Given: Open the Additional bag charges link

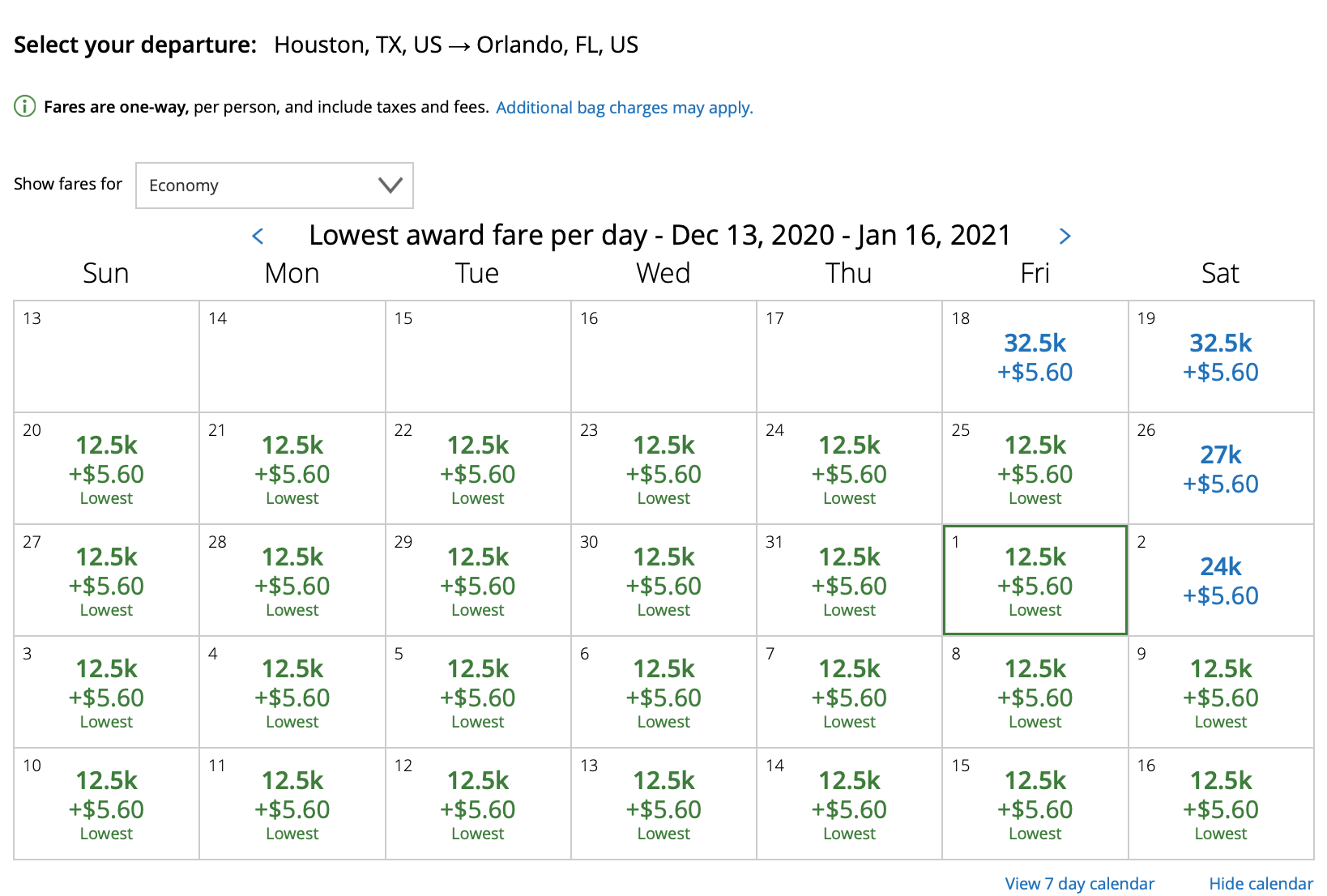Looking at the screenshot, I should point(624,107).
